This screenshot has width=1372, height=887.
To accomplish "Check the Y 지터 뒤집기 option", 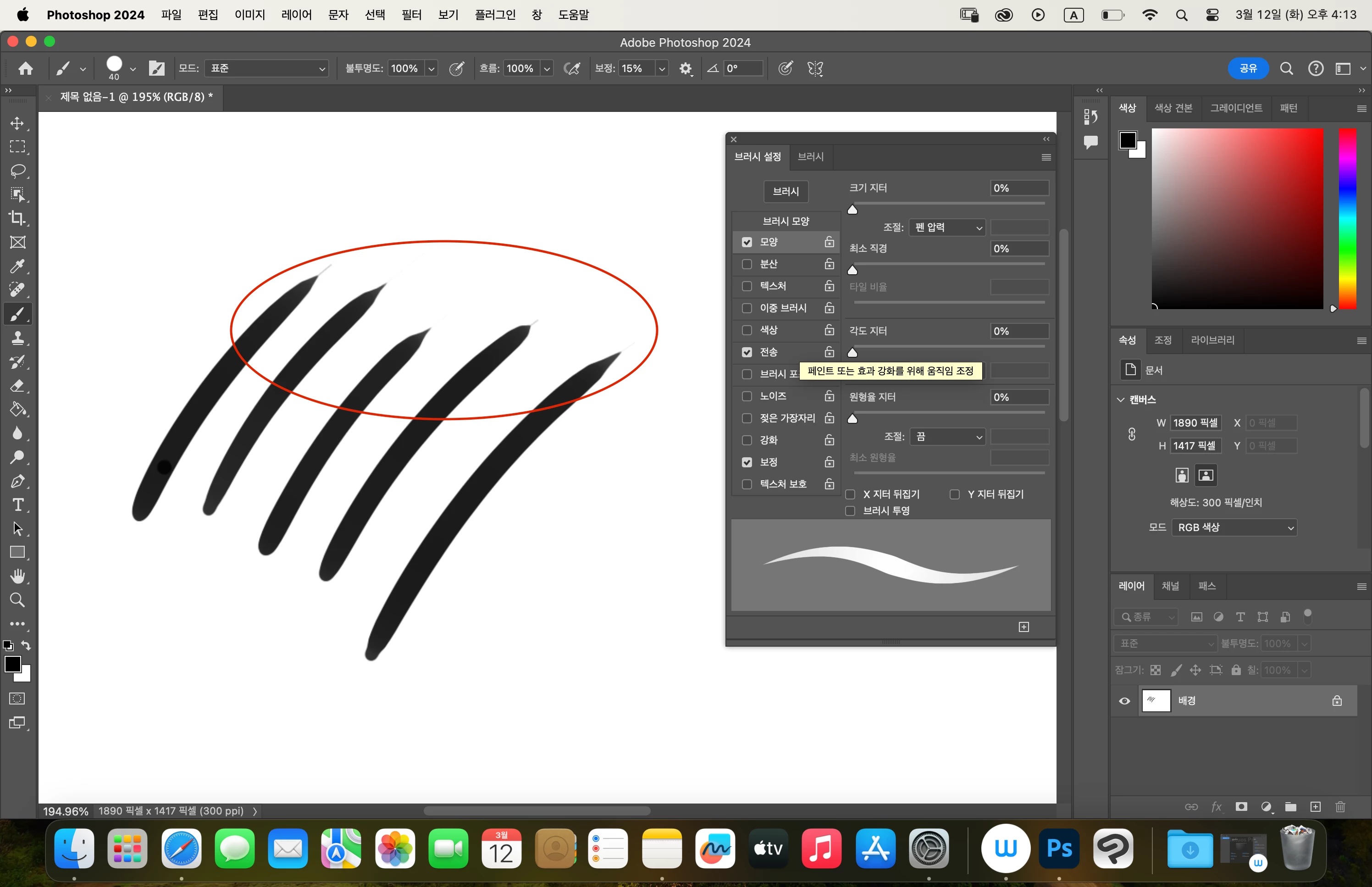I will (x=954, y=494).
